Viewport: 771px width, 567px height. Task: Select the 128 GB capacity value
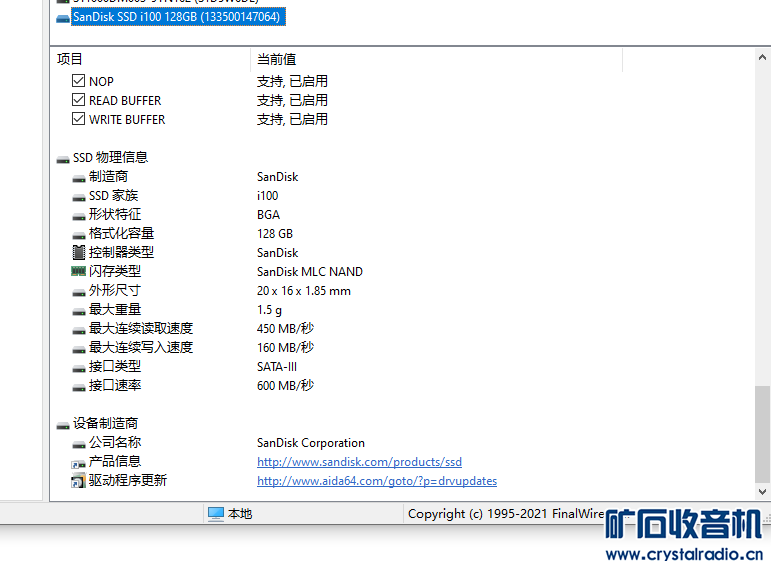[x=275, y=234]
